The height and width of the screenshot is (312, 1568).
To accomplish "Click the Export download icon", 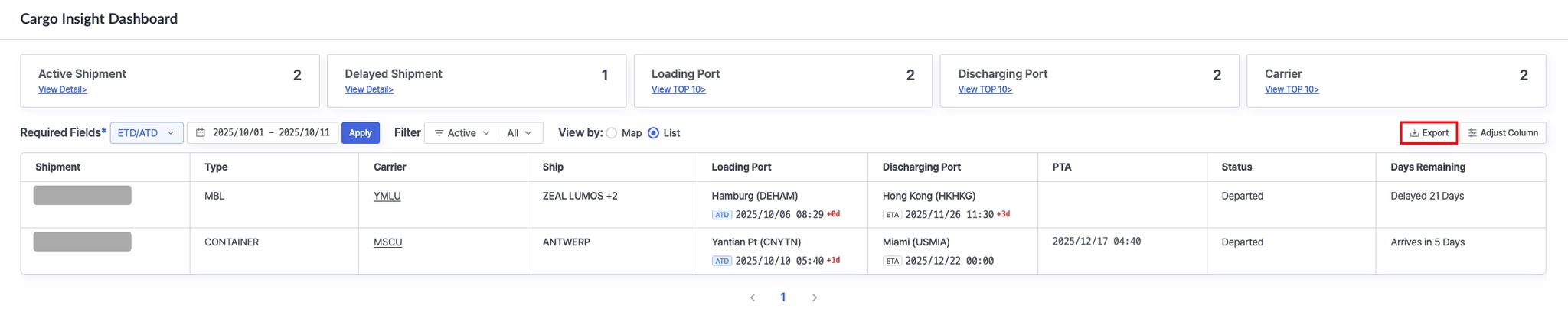I will 1415,133.
